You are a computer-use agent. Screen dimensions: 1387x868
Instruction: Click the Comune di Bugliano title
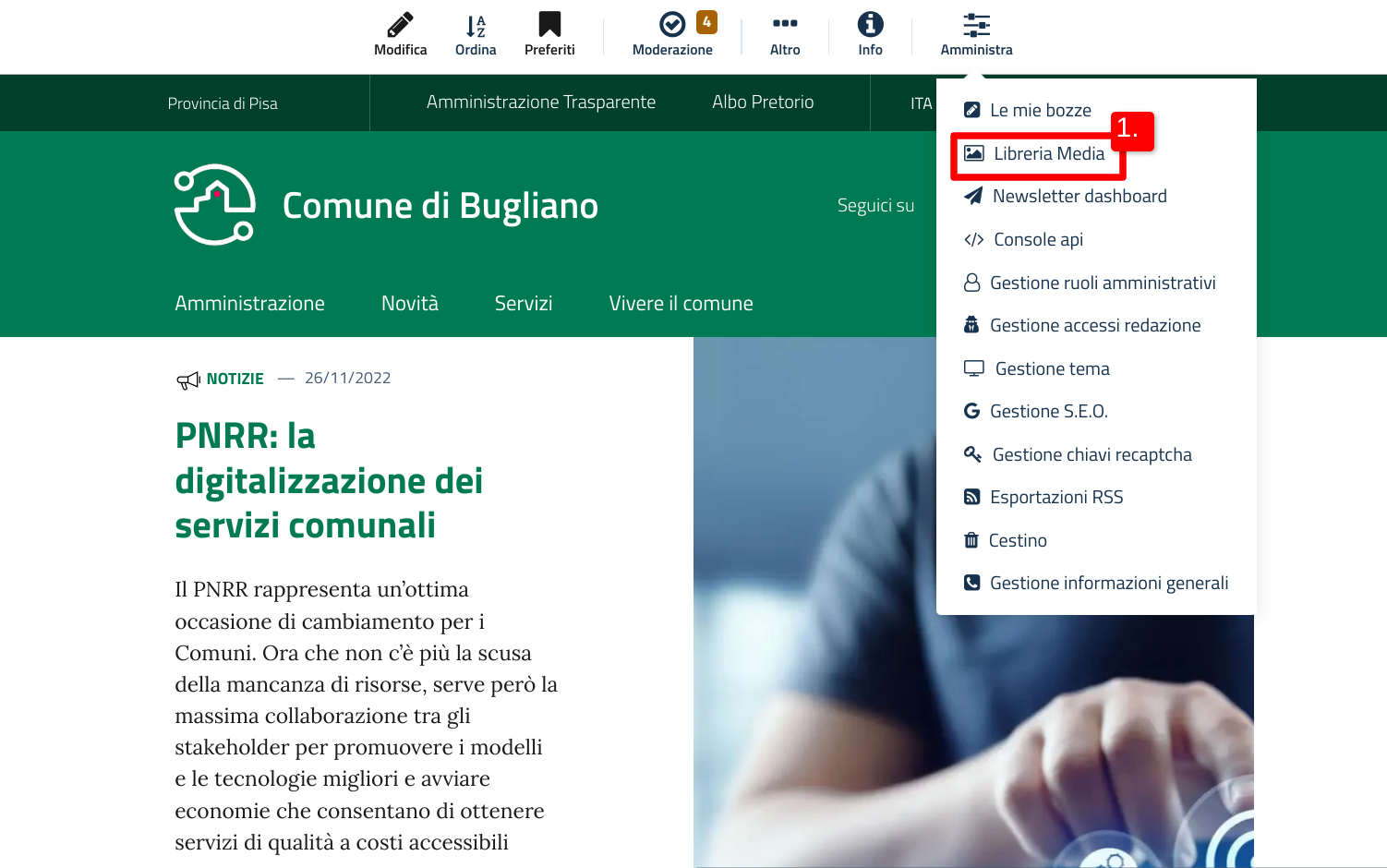point(440,205)
